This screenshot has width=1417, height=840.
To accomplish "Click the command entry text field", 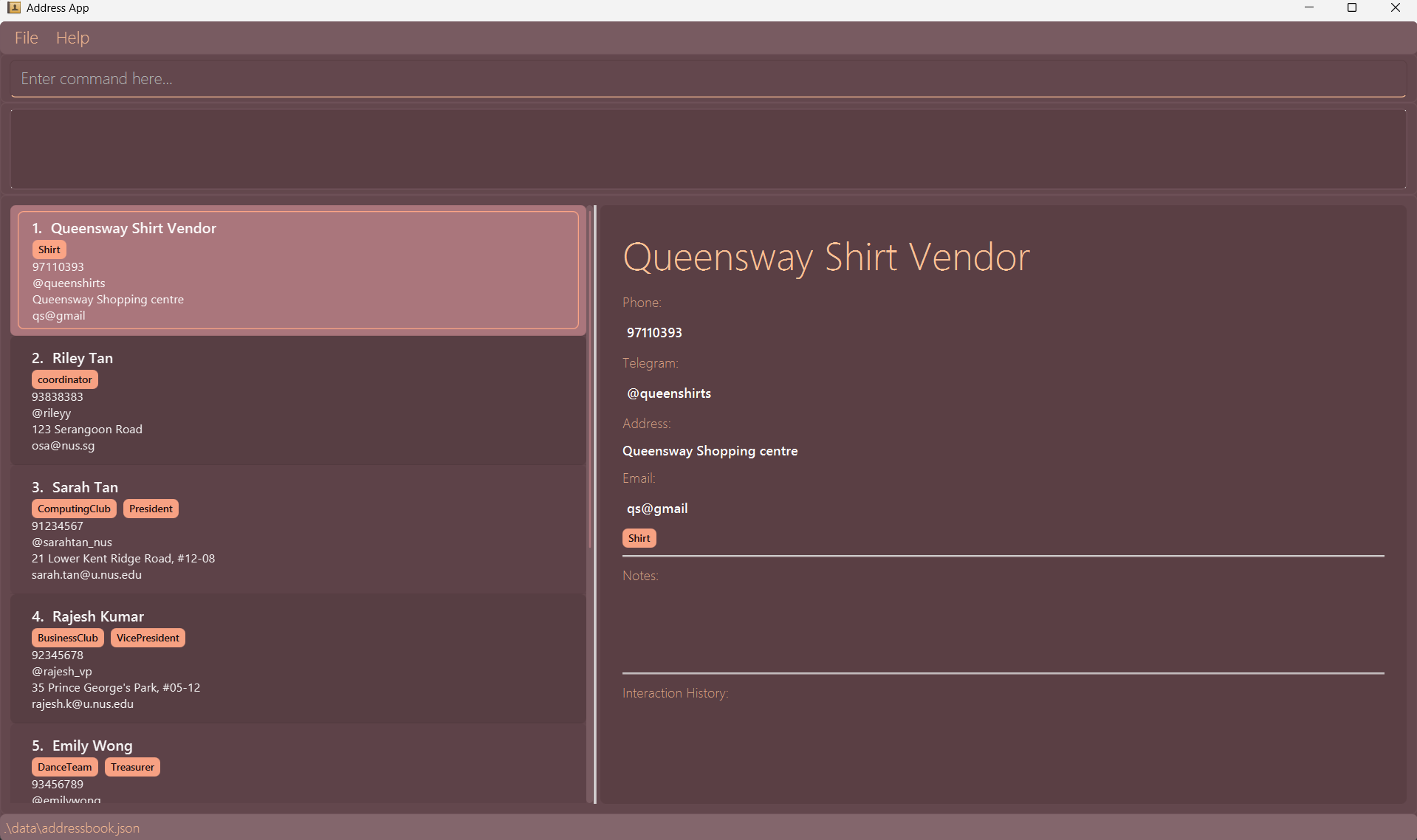I will pyautogui.click(x=707, y=79).
